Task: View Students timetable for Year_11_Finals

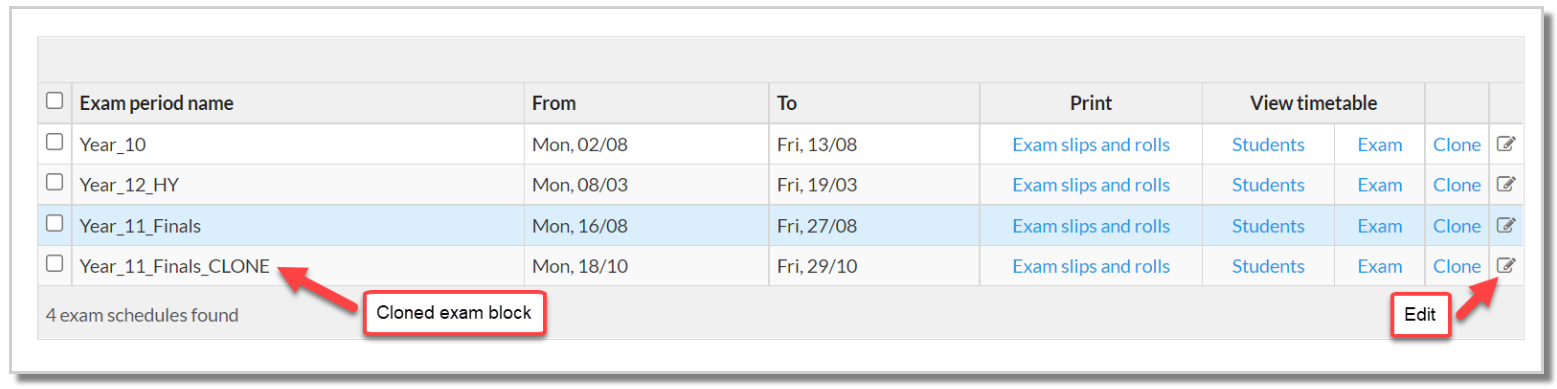Action: [x=1268, y=226]
